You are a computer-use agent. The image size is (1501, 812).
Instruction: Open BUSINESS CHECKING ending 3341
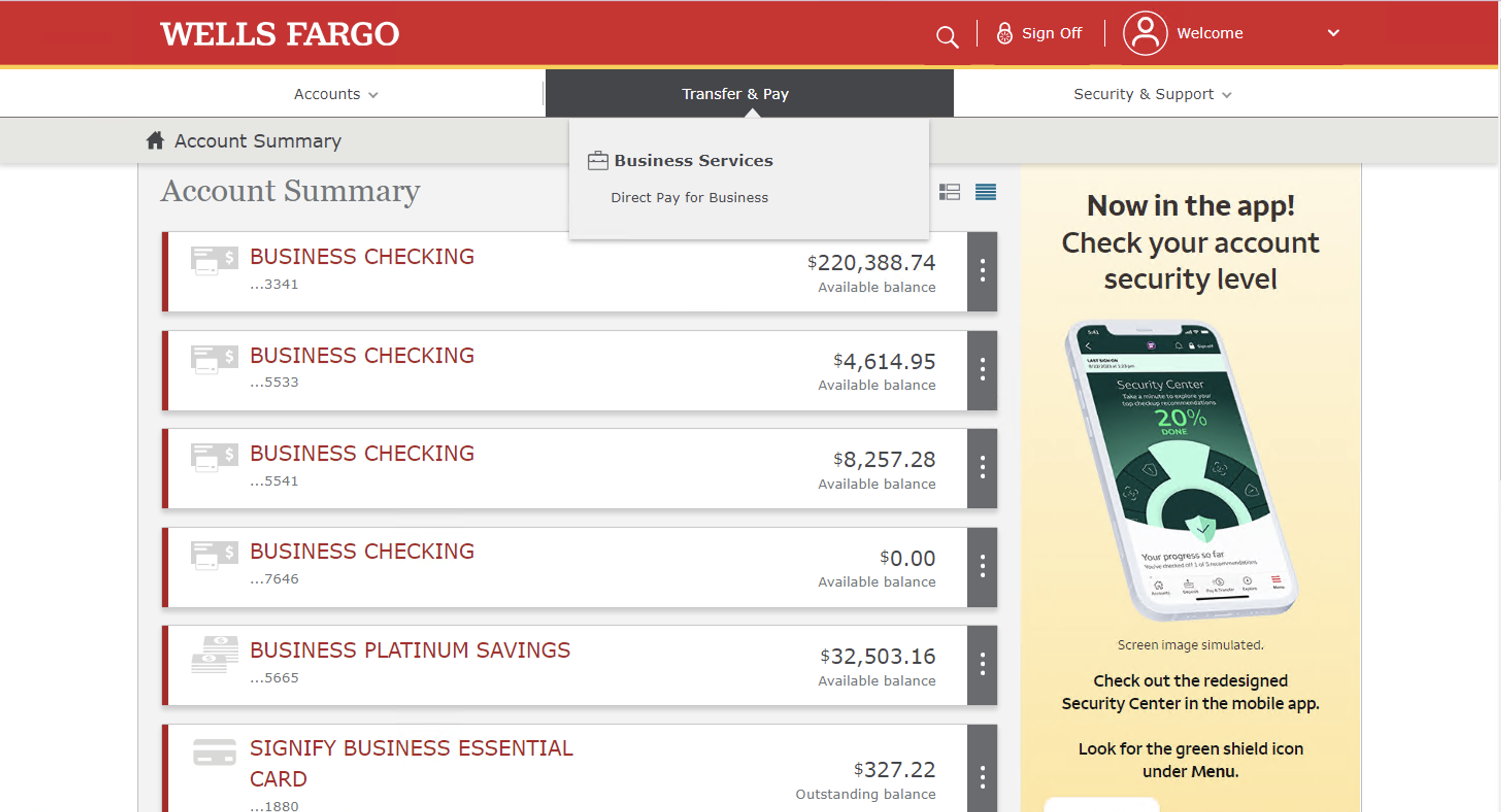[x=362, y=256]
